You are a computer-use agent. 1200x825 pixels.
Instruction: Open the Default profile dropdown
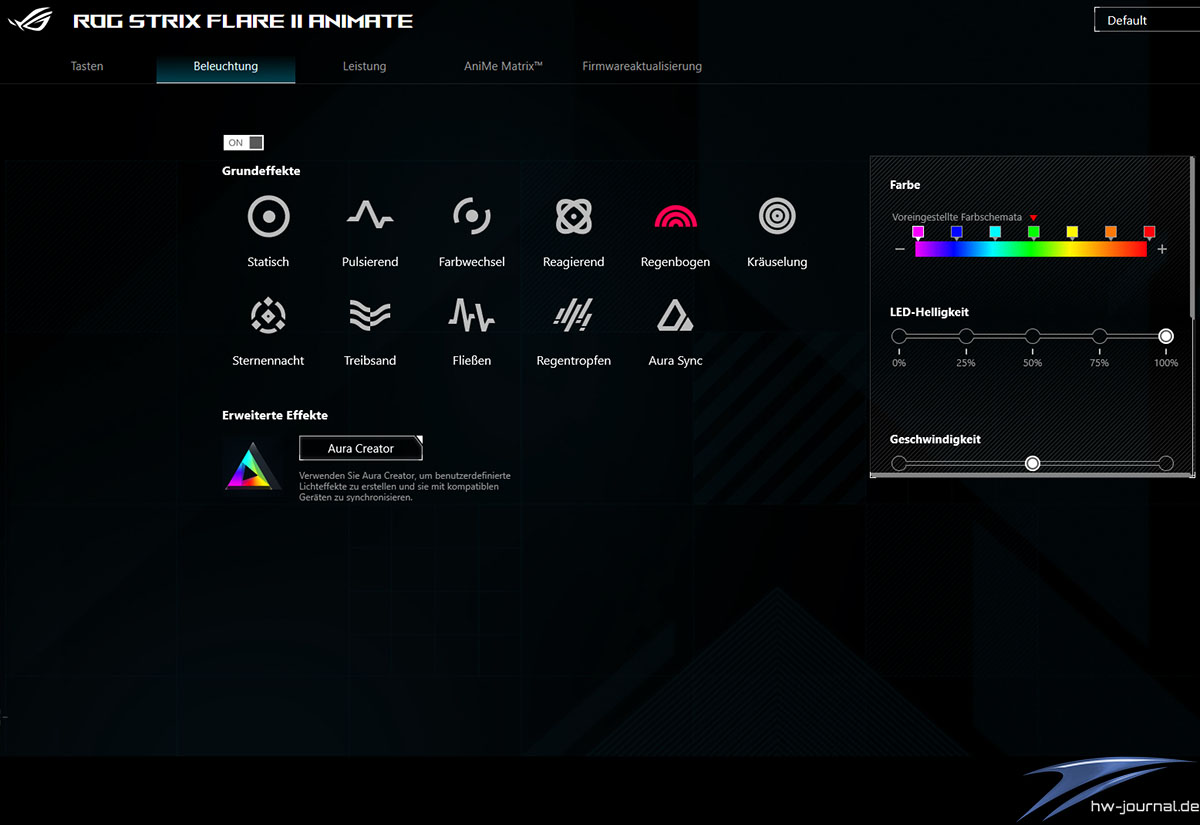[x=1147, y=20]
